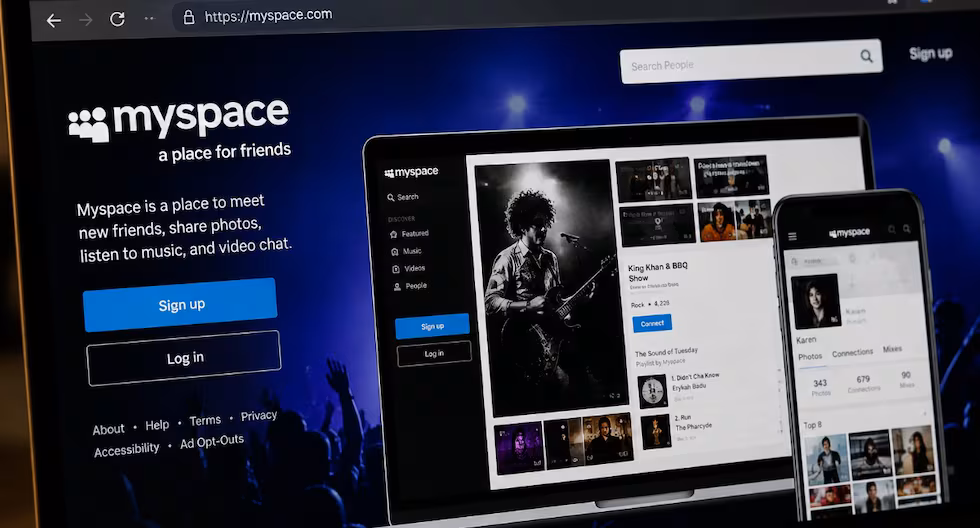Select People in laptop mockup sidebar
980x528 pixels.
(410, 286)
